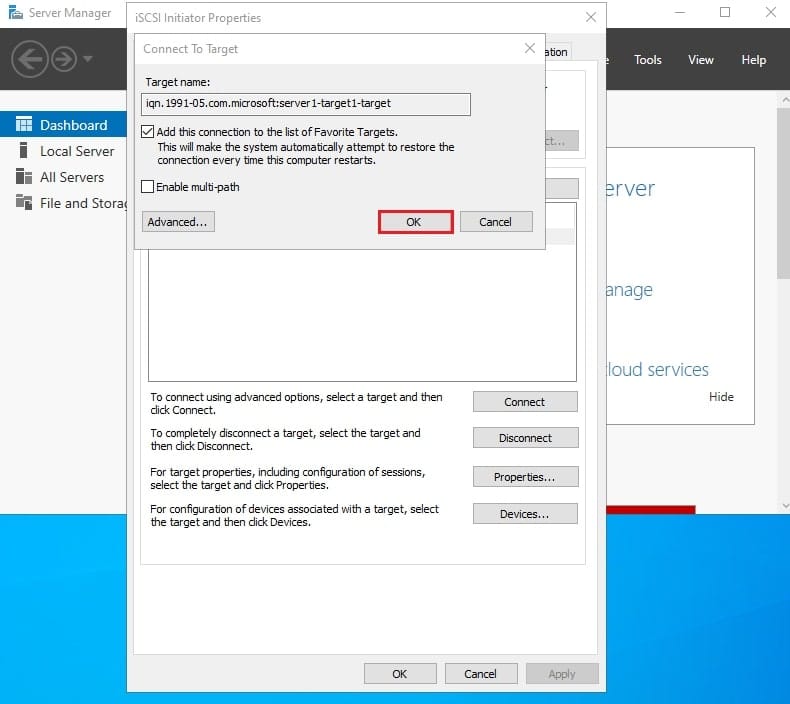
Task: Click the Server Manager forward arrow icon
Action: [x=64, y=59]
